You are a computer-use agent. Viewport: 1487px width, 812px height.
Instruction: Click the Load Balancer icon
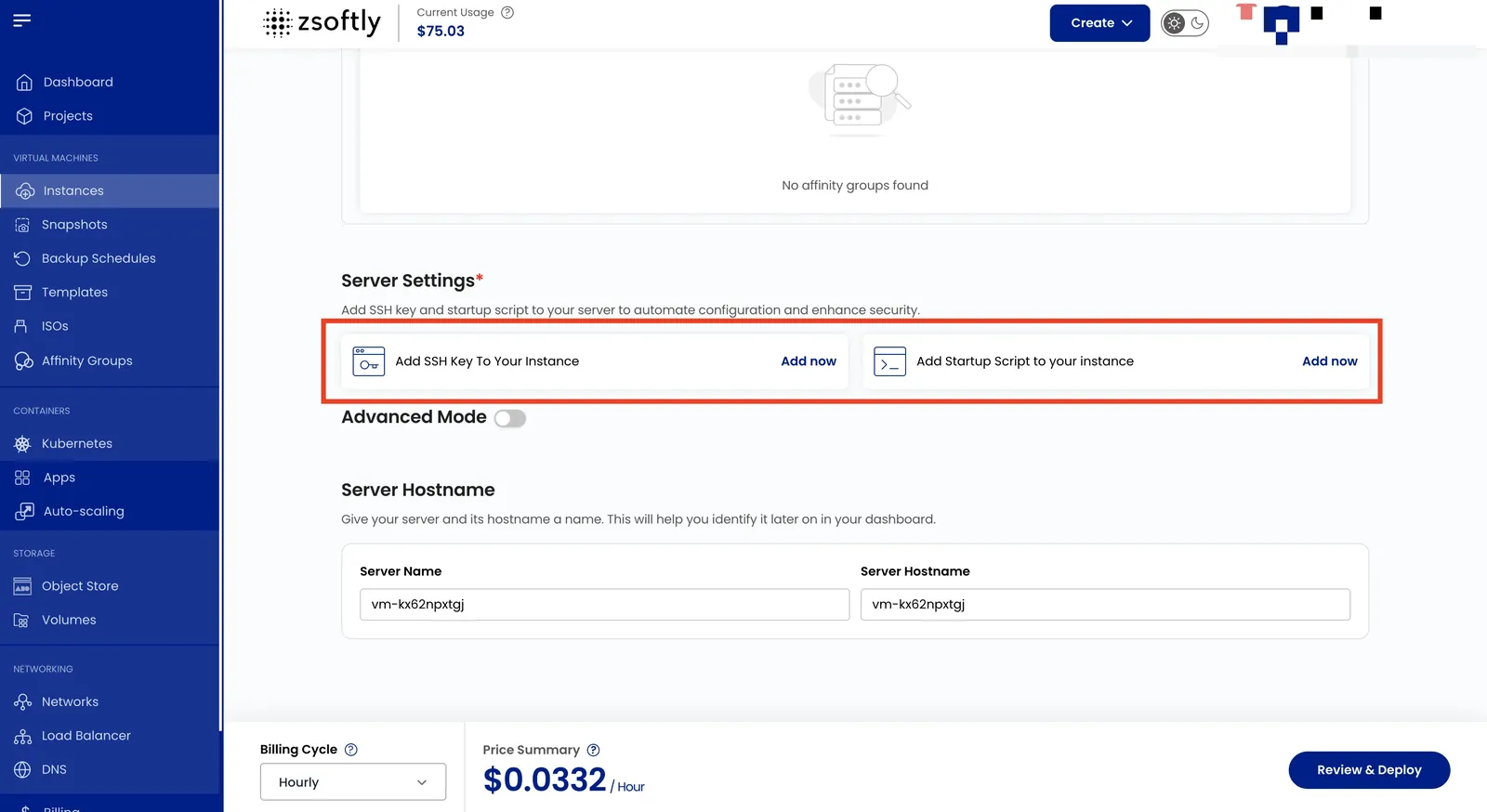[22, 736]
